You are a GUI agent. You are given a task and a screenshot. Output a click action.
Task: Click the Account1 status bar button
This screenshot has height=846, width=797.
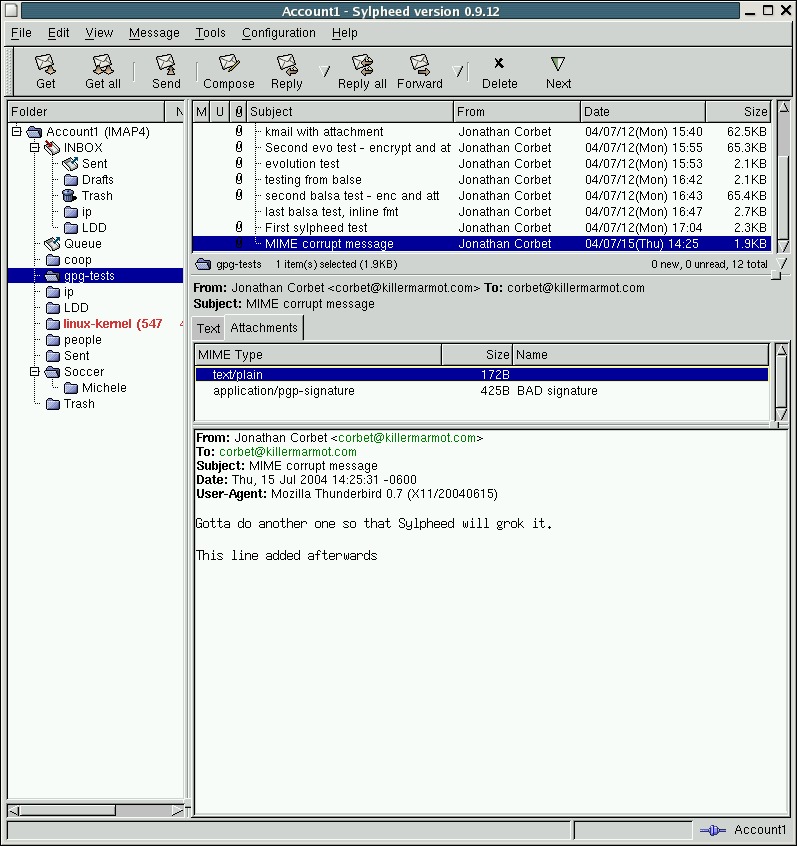(760, 830)
